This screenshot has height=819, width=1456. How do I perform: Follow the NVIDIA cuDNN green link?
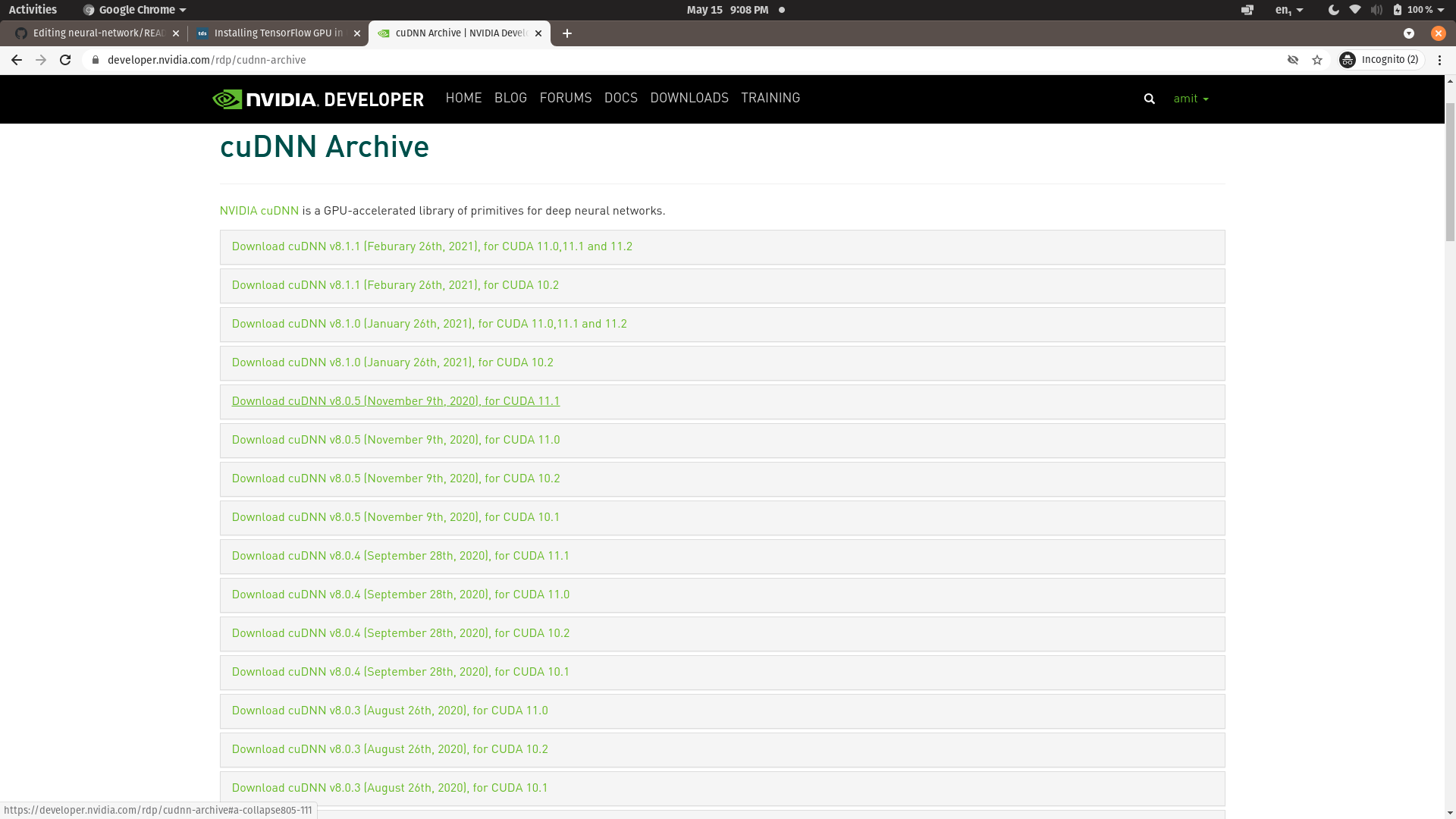tap(259, 211)
